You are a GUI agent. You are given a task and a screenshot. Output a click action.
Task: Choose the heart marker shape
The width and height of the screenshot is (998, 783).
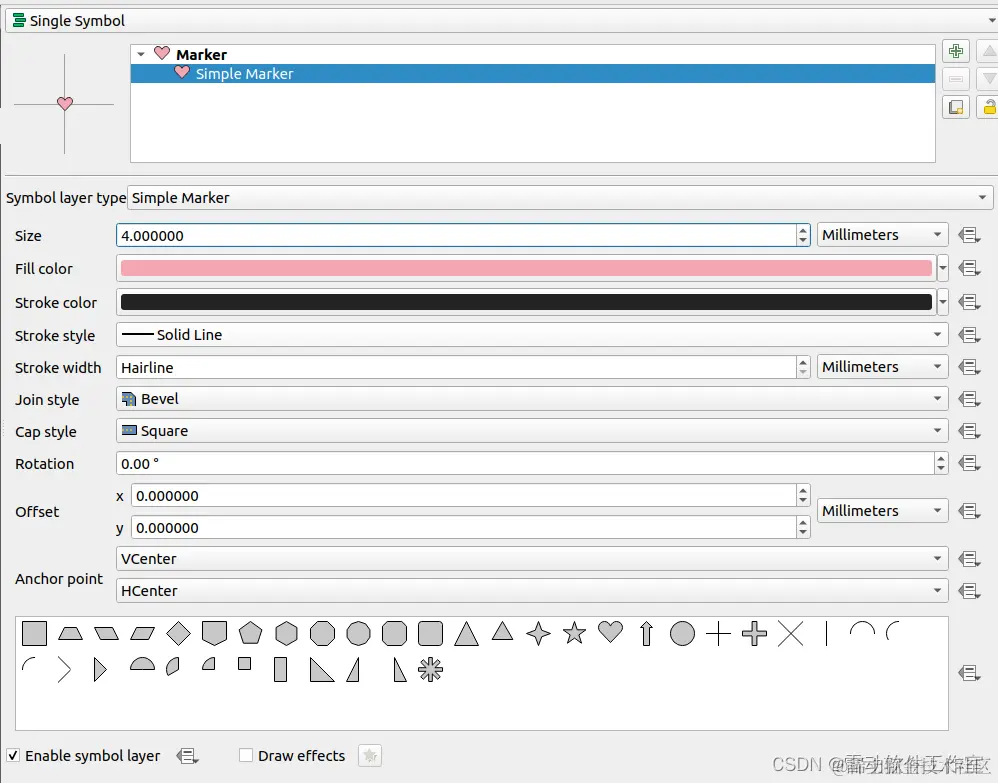coord(610,632)
